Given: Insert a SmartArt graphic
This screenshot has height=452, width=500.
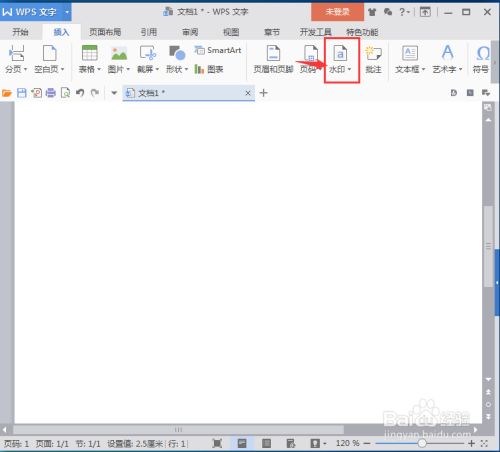Looking at the screenshot, I should coord(218,50).
